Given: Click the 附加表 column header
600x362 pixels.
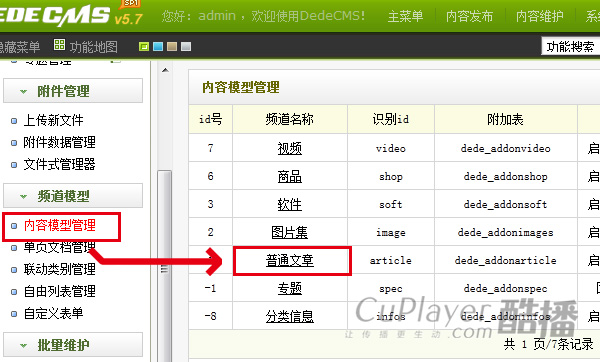Looking at the screenshot, I should [505, 119].
